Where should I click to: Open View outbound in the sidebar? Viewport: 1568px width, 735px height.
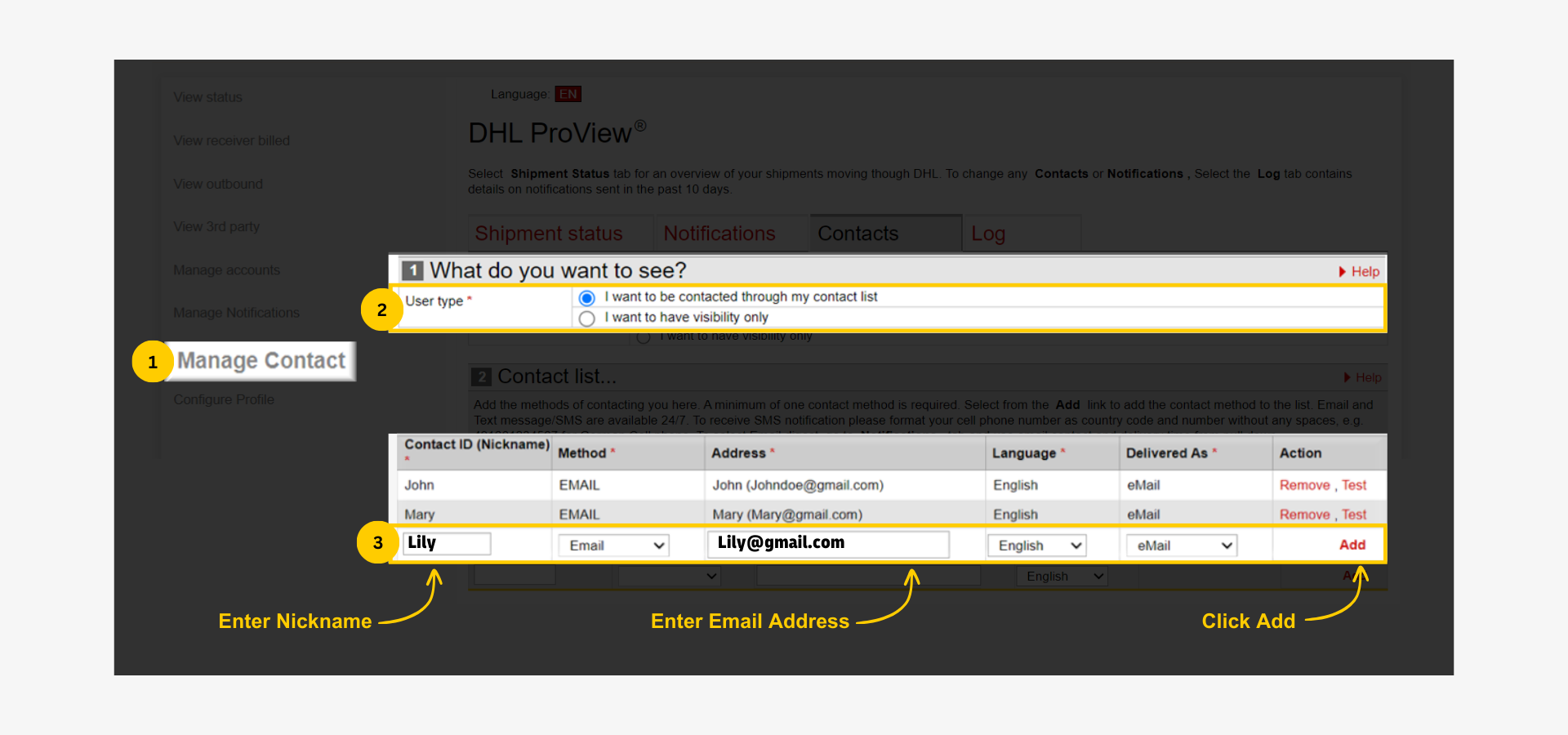tap(218, 184)
